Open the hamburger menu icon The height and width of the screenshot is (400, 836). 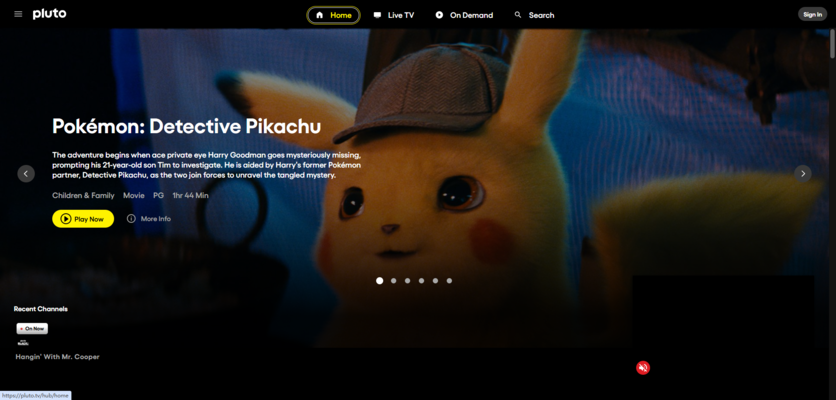18,14
